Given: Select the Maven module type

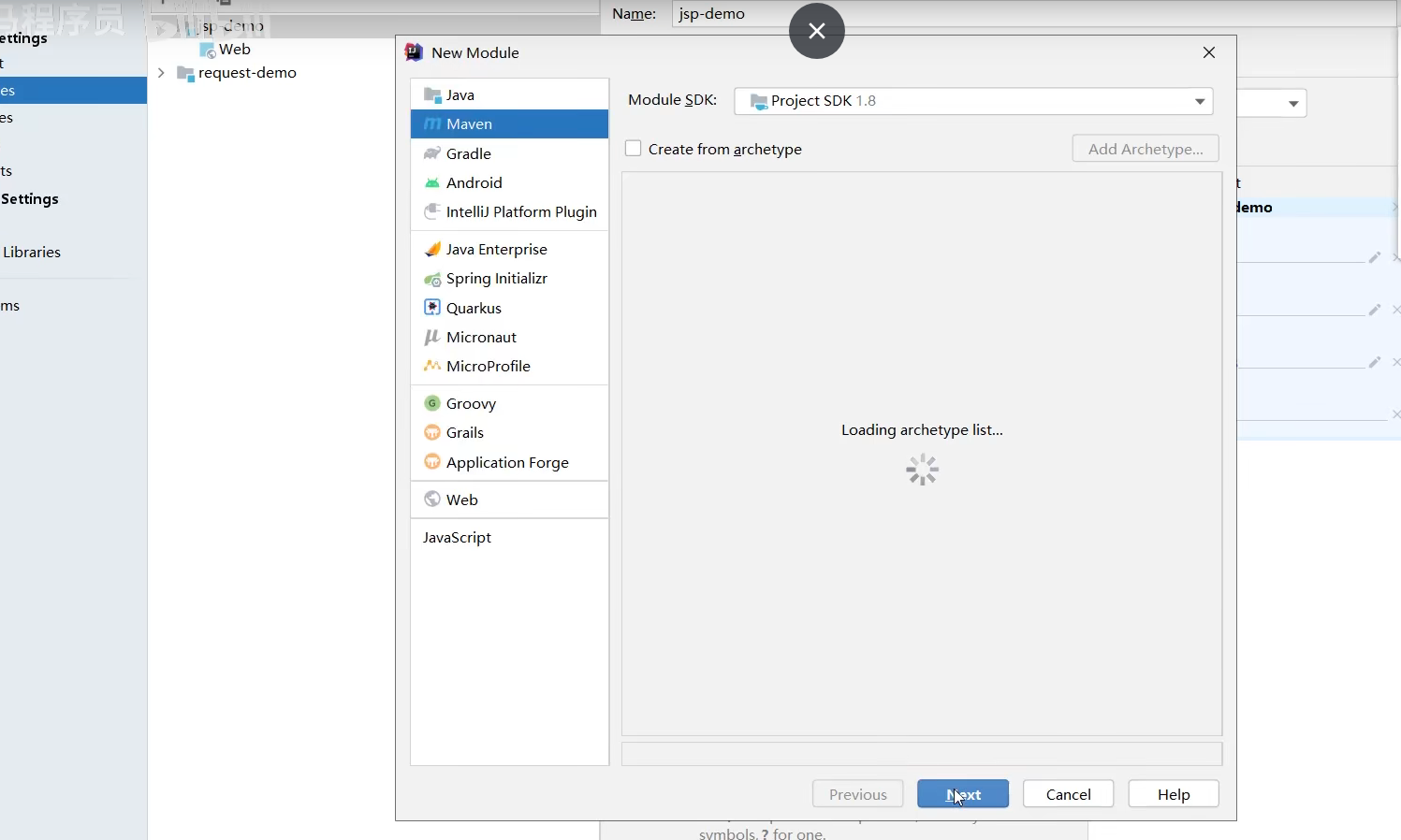Looking at the screenshot, I should [509, 123].
